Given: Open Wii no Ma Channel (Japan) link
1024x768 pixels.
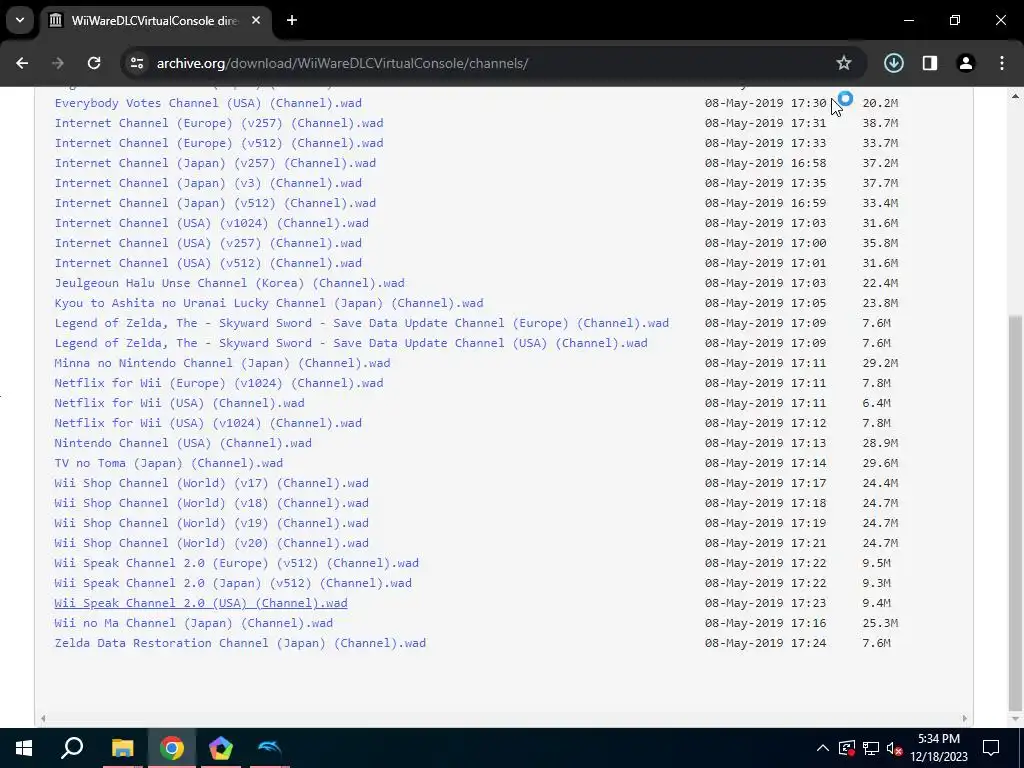Looking at the screenshot, I should (193, 623).
